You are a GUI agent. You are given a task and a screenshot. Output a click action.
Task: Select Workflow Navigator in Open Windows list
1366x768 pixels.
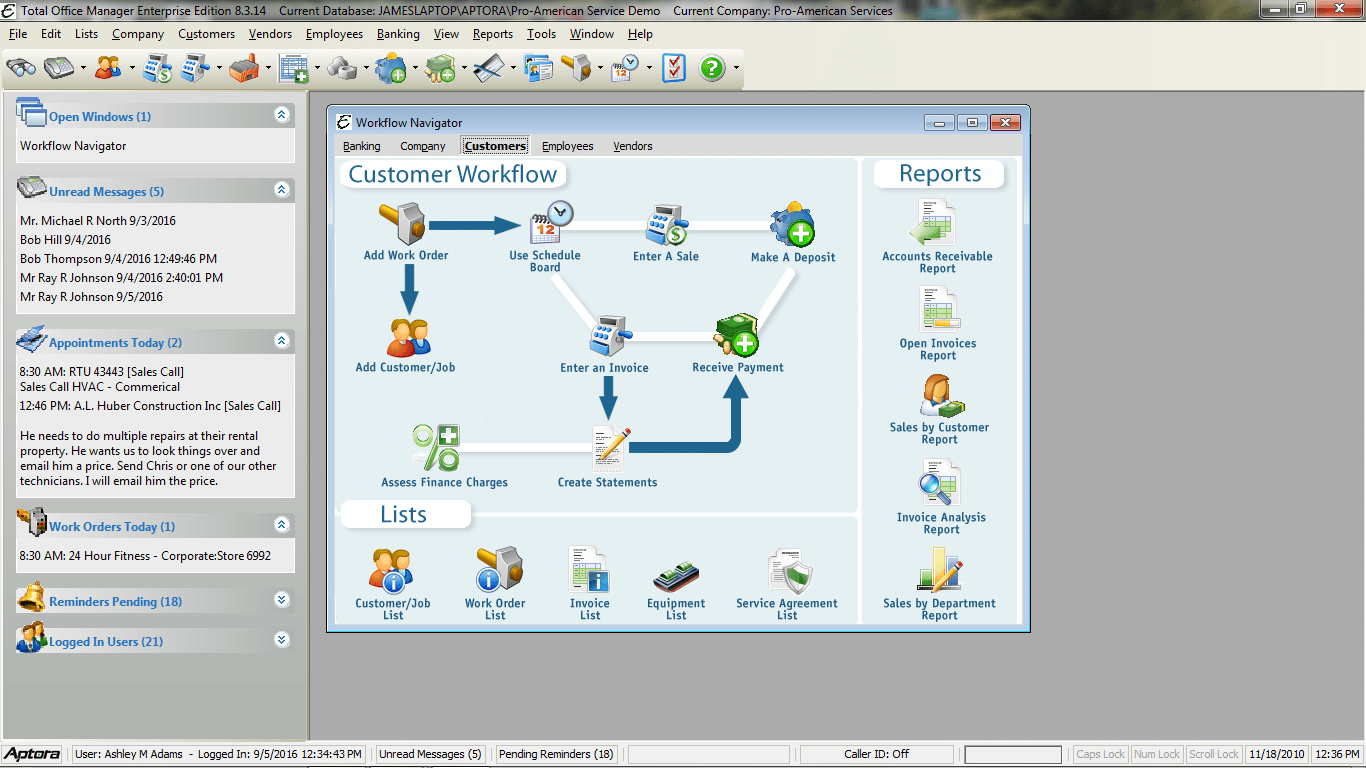point(73,146)
